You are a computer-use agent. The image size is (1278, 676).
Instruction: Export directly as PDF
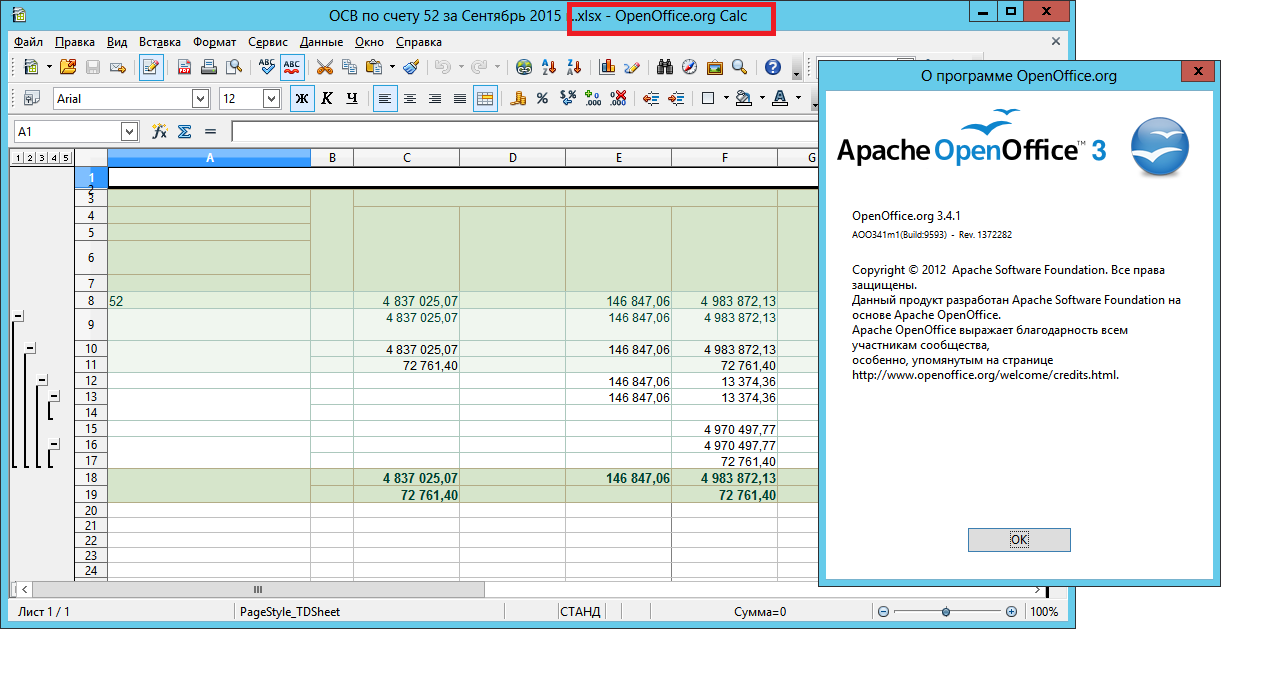pos(185,67)
